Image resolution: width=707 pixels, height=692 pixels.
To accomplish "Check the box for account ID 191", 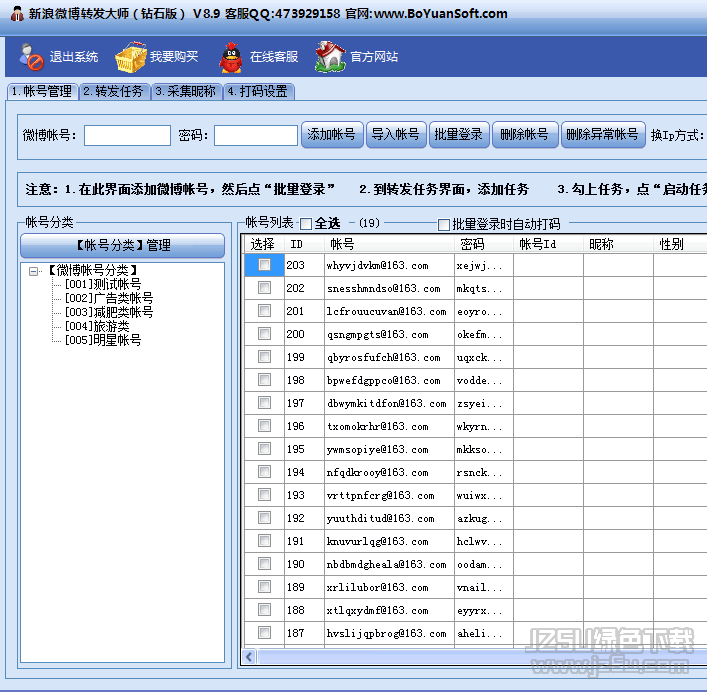I will (x=265, y=541).
